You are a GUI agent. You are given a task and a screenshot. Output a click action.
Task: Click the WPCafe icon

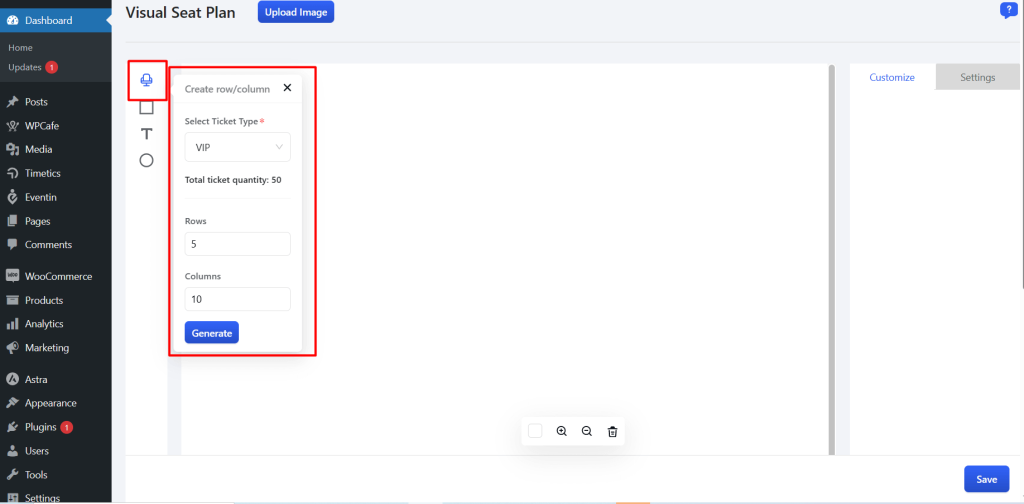12,126
